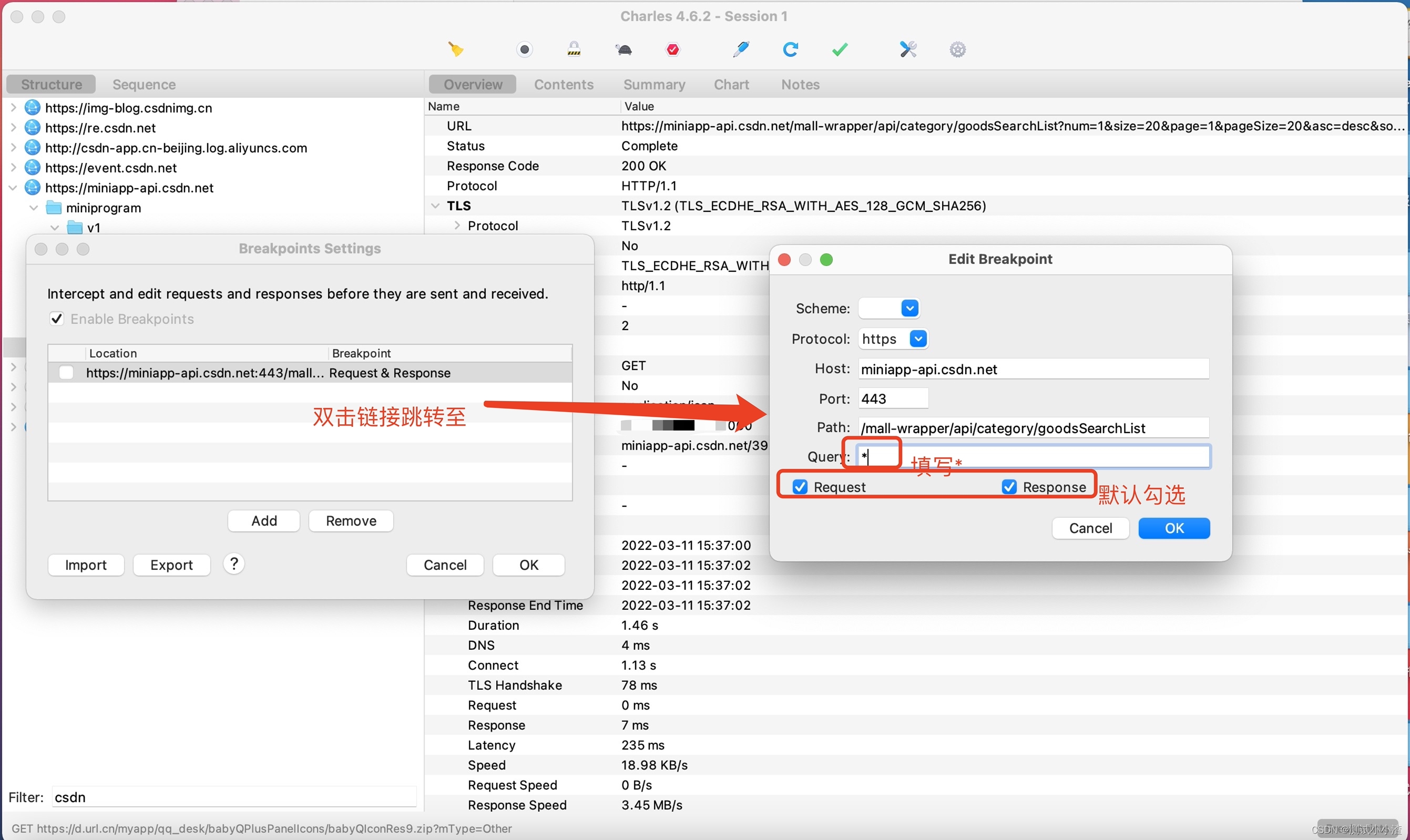
Task: Open the Protocol https dropdown
Action: 917,339
